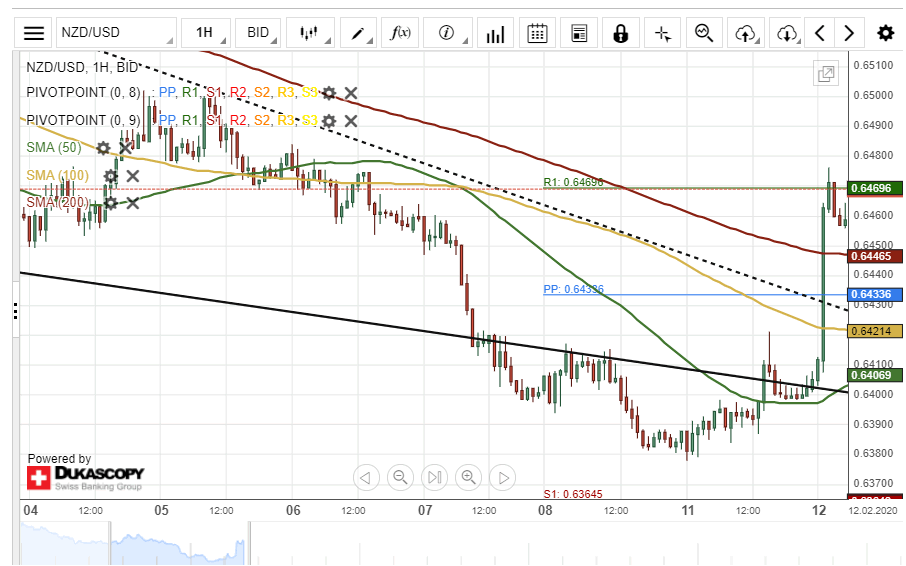Open the cloud download dropdown
Viewport: 906px width, 566px height.
pos(788,33)
